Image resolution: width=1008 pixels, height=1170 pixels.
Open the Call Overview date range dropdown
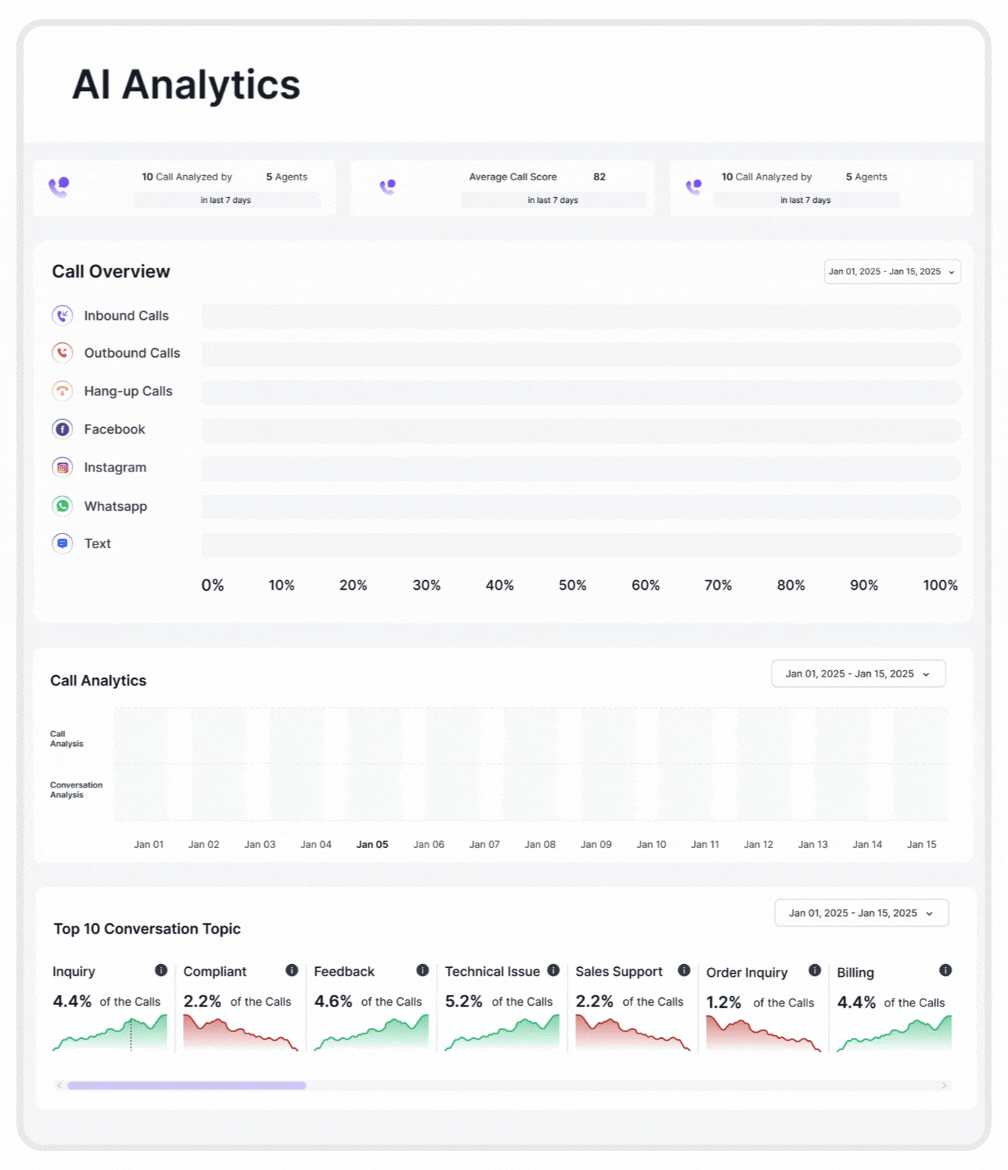click(x=891, y=271)
